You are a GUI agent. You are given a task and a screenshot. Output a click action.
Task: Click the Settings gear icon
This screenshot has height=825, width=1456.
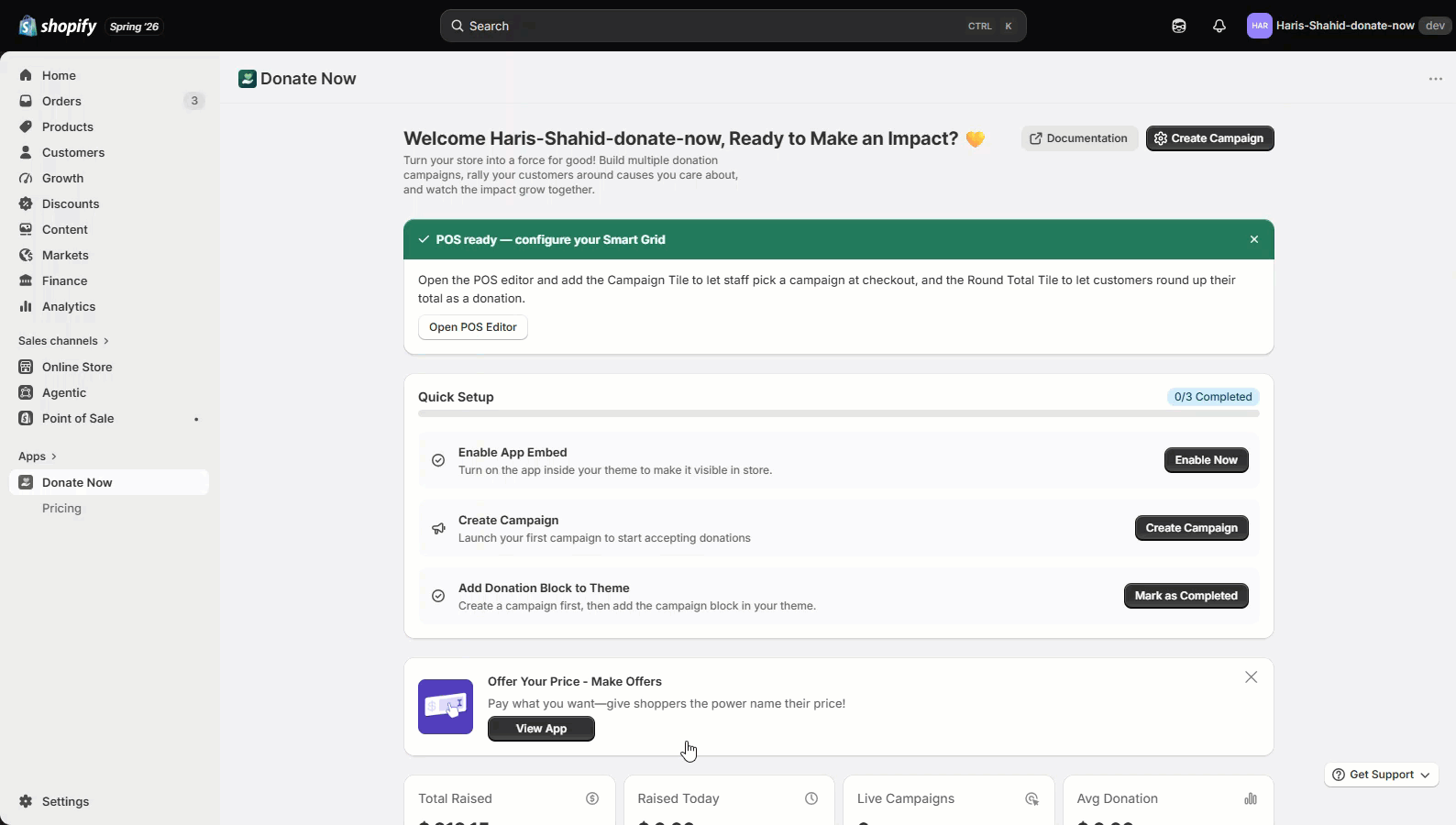(26, 801)
